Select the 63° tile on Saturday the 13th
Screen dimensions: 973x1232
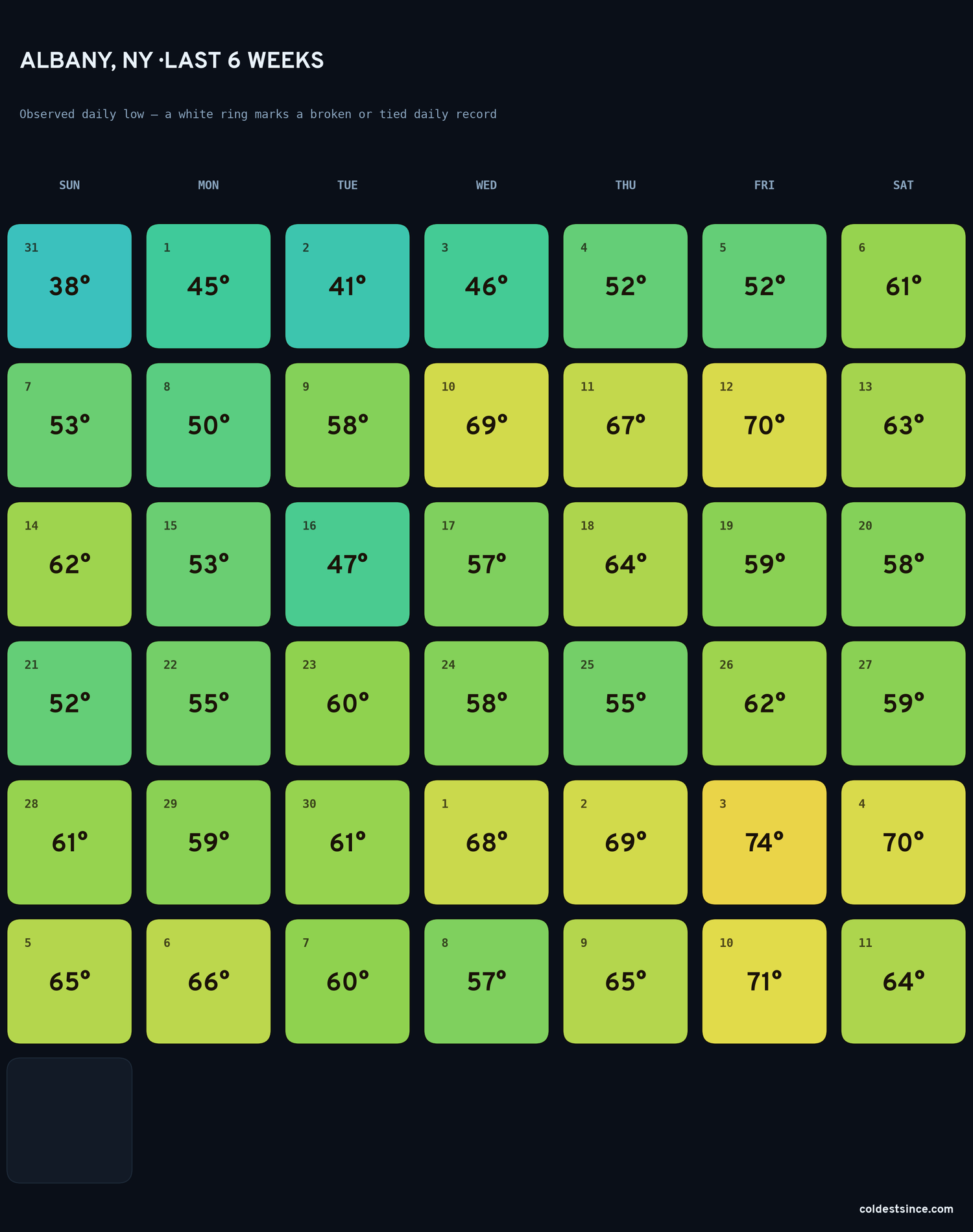pos(903,425)
